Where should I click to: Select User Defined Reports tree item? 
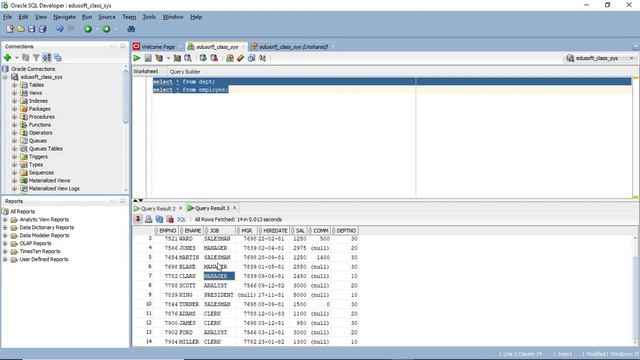point(44,259)
